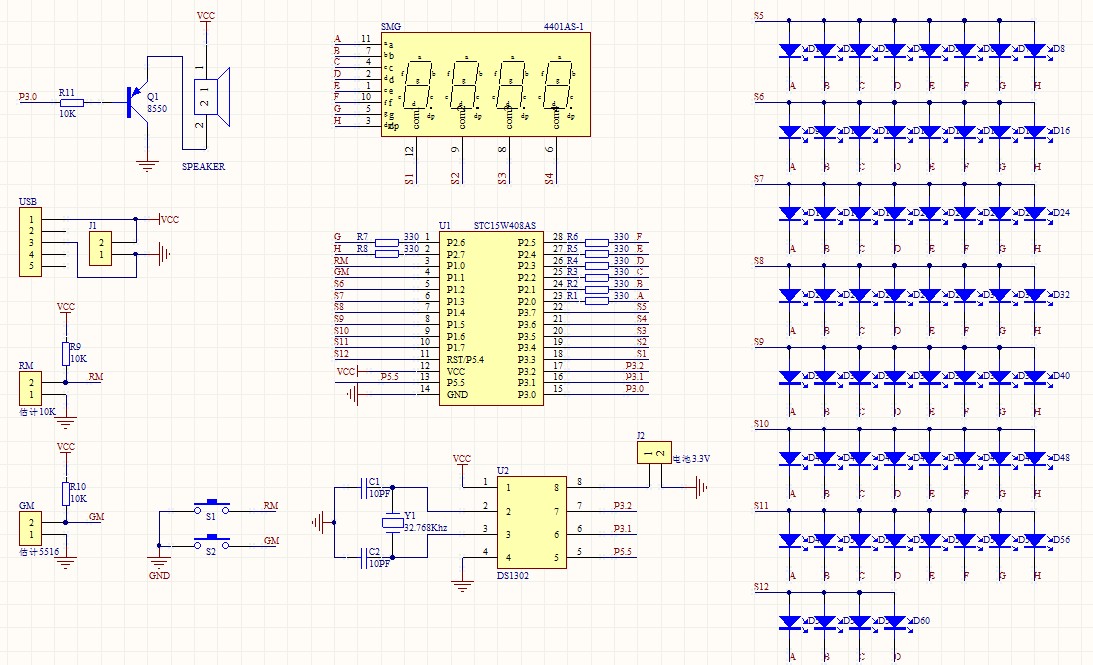Image resolution: width=1093 pixels, height=665 pixels.
Task: Select the J2 battery connector
Action: coord(652,453)
